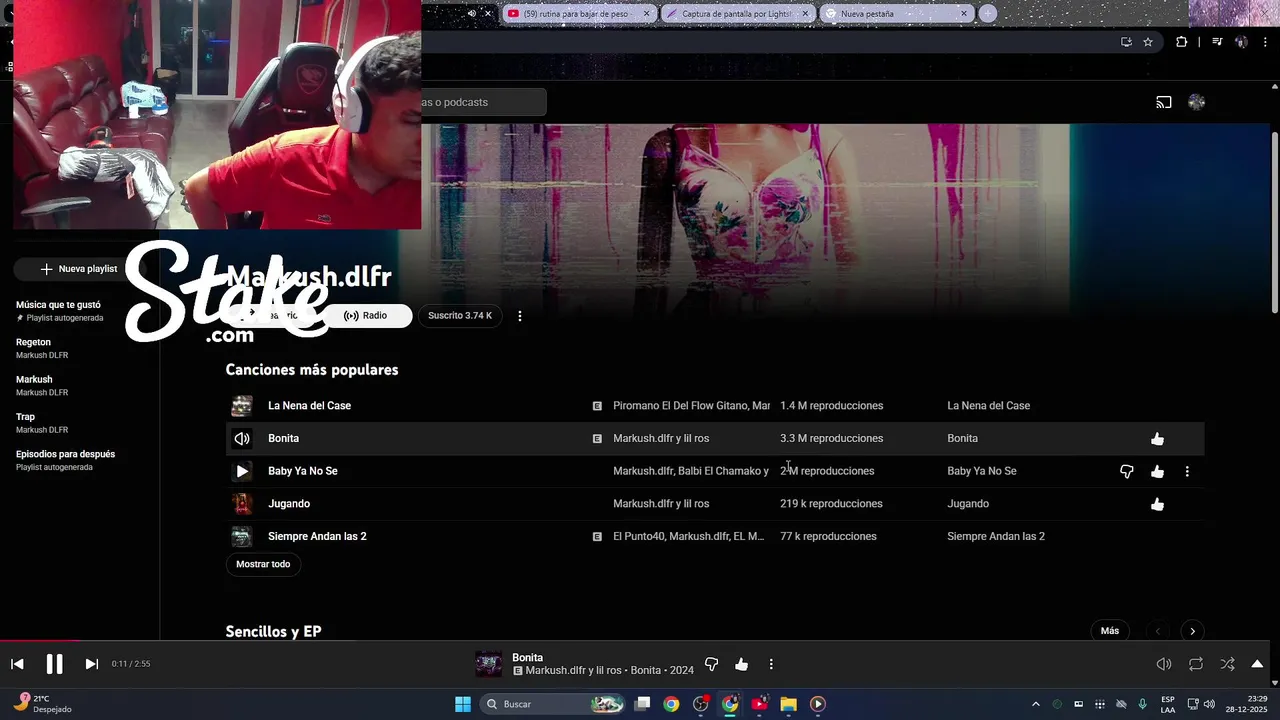The height and width of the screenshot is (720, 1280).
Task: Click the Jugando song thumbnail
Action: pos(242,504)
